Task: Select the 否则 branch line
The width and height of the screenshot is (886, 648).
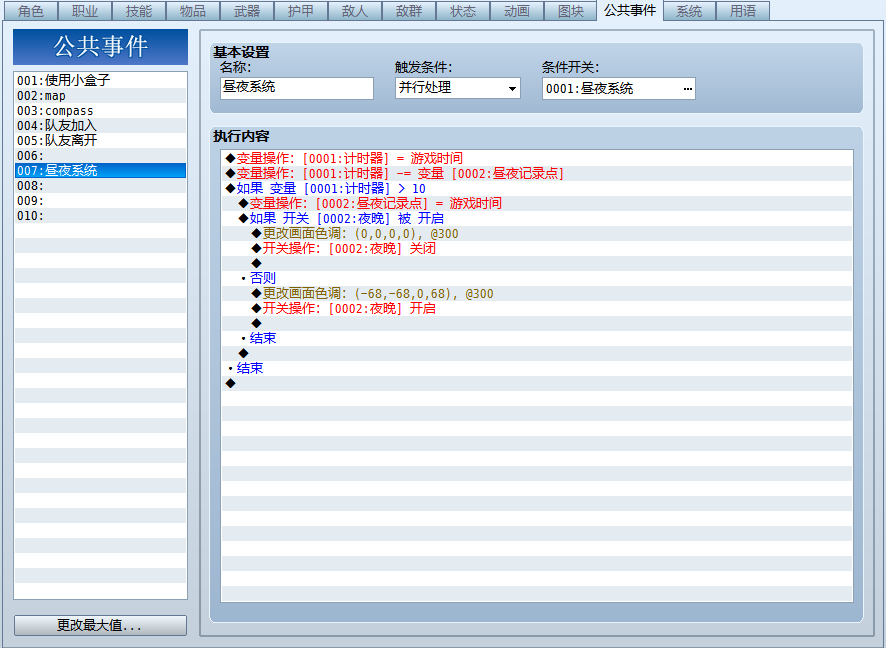Action: coord(537,278)
